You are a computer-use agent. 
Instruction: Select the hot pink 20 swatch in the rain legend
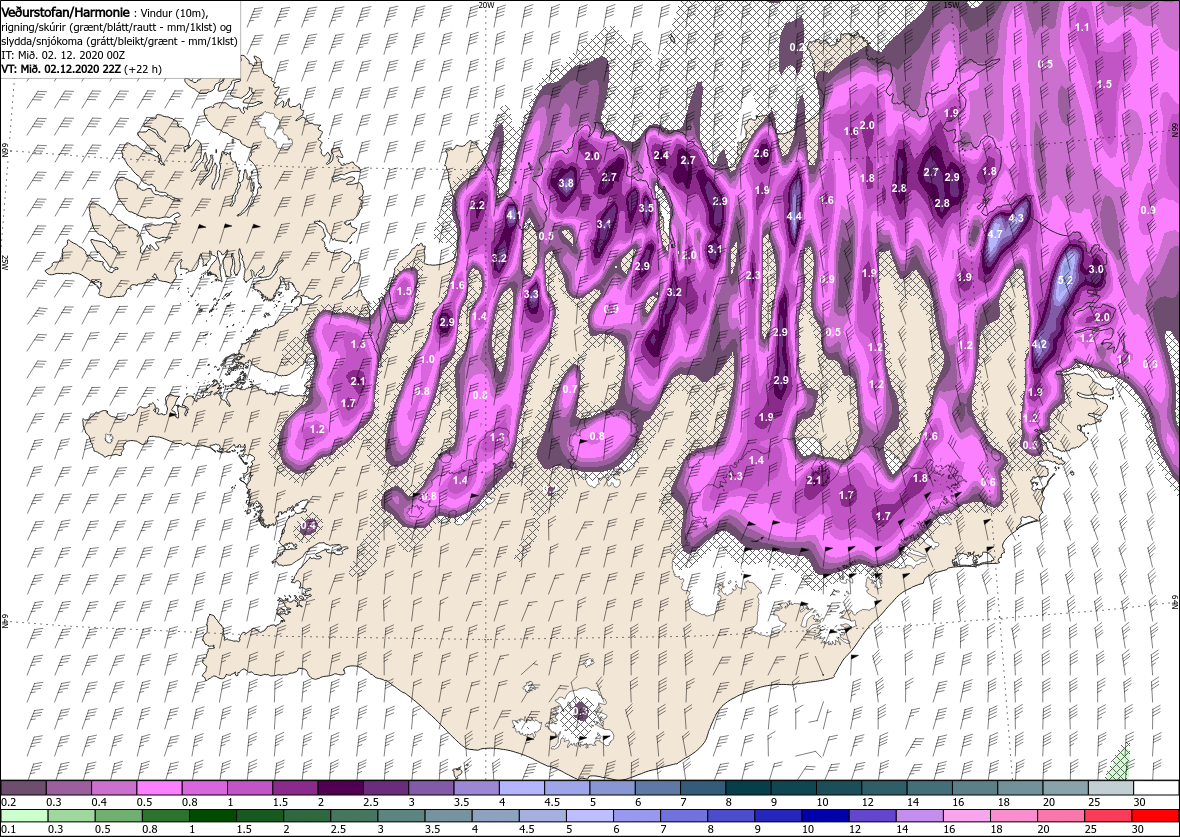point(1061,817)
